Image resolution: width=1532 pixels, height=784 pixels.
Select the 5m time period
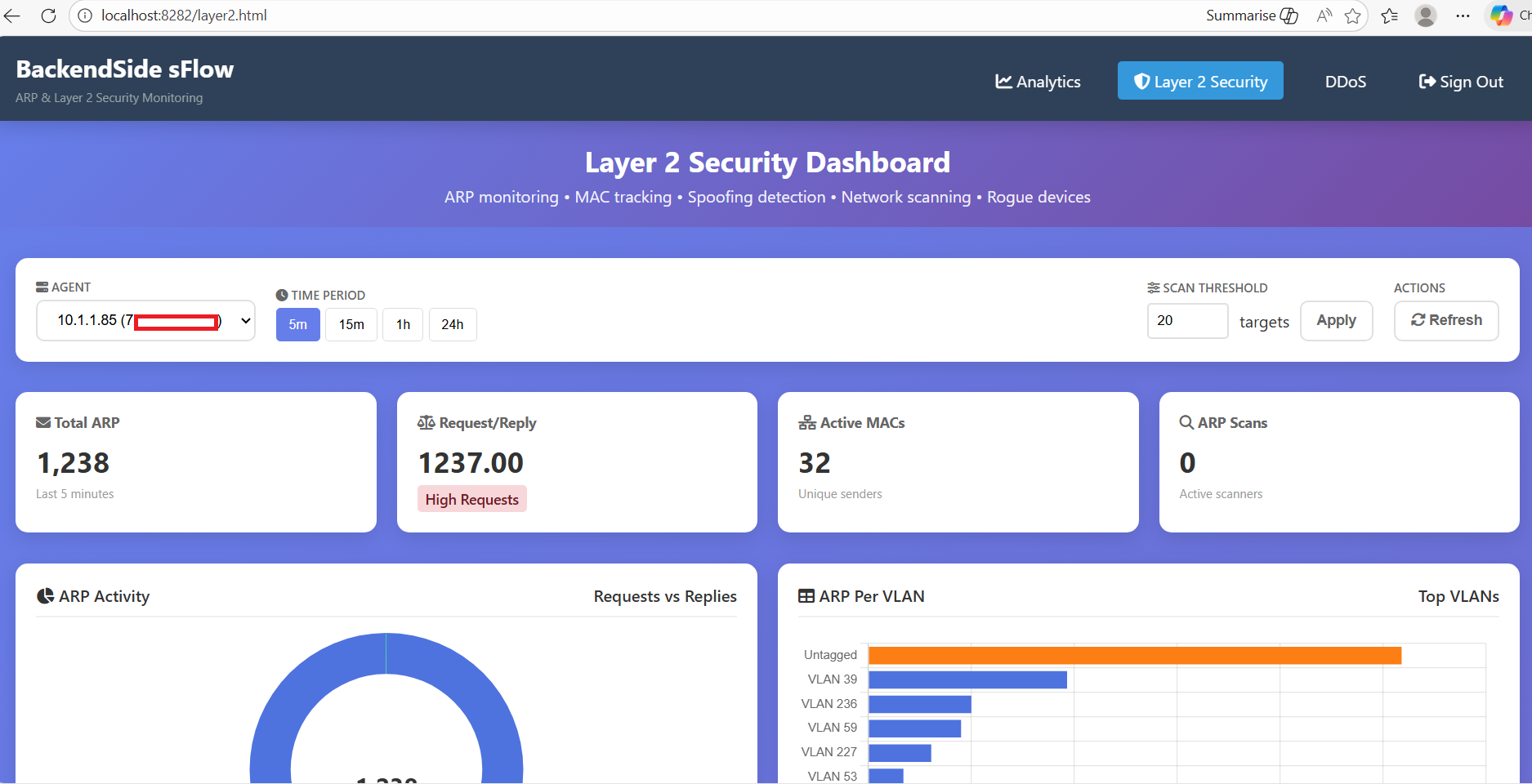click(x=297, y=324)
